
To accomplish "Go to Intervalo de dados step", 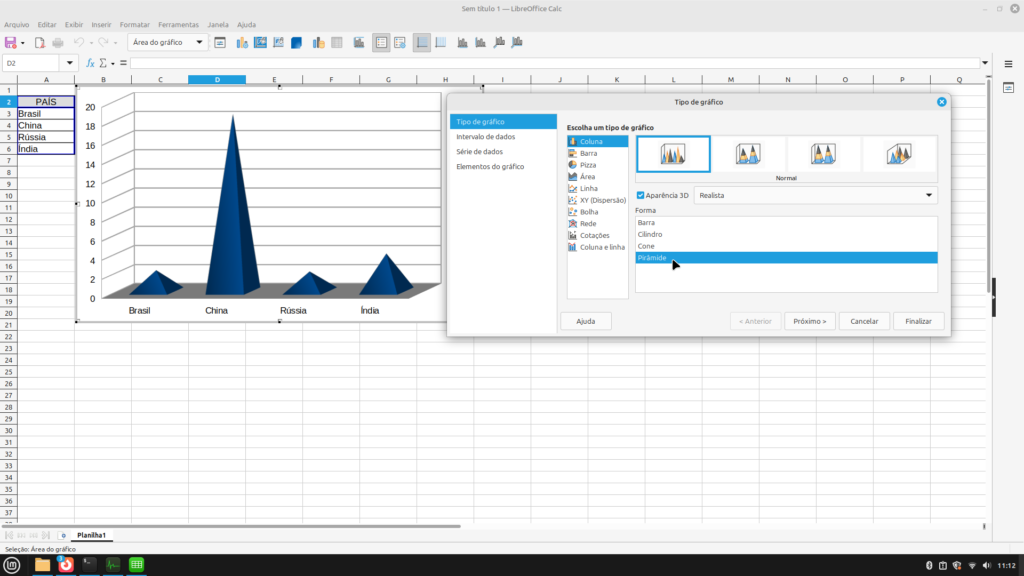I will pos(486,137).
